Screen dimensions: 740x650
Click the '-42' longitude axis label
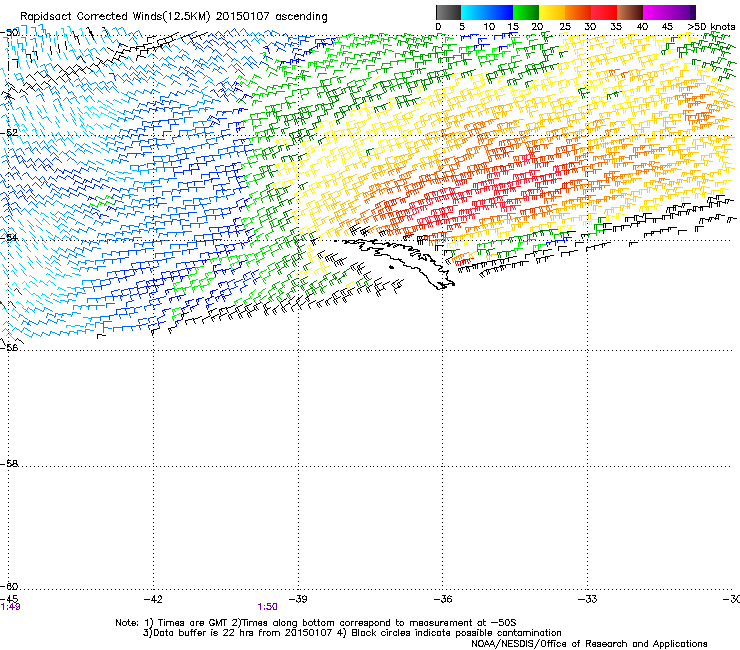(153, 599)
